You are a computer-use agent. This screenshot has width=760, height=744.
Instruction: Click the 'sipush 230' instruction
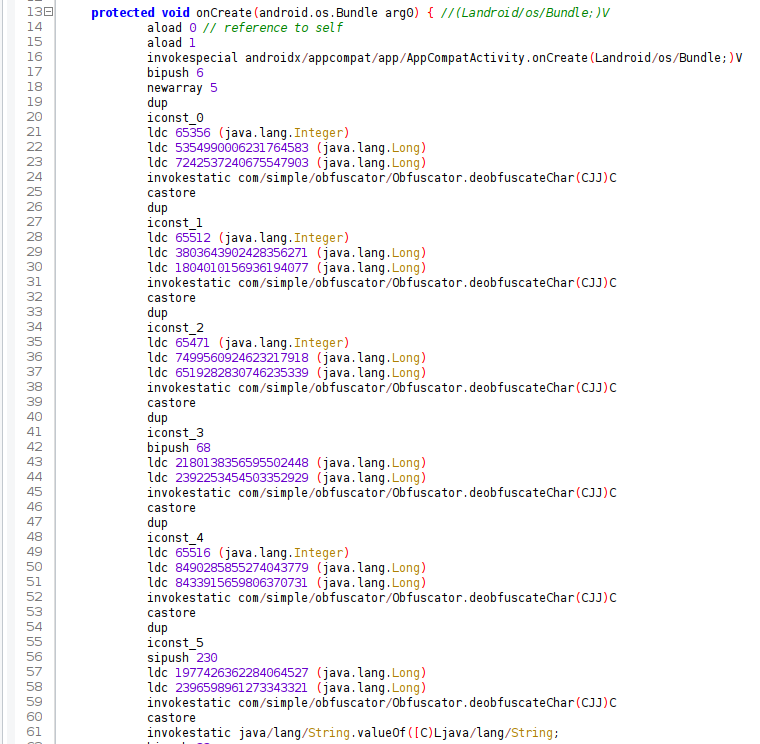(x=181, y=657)
